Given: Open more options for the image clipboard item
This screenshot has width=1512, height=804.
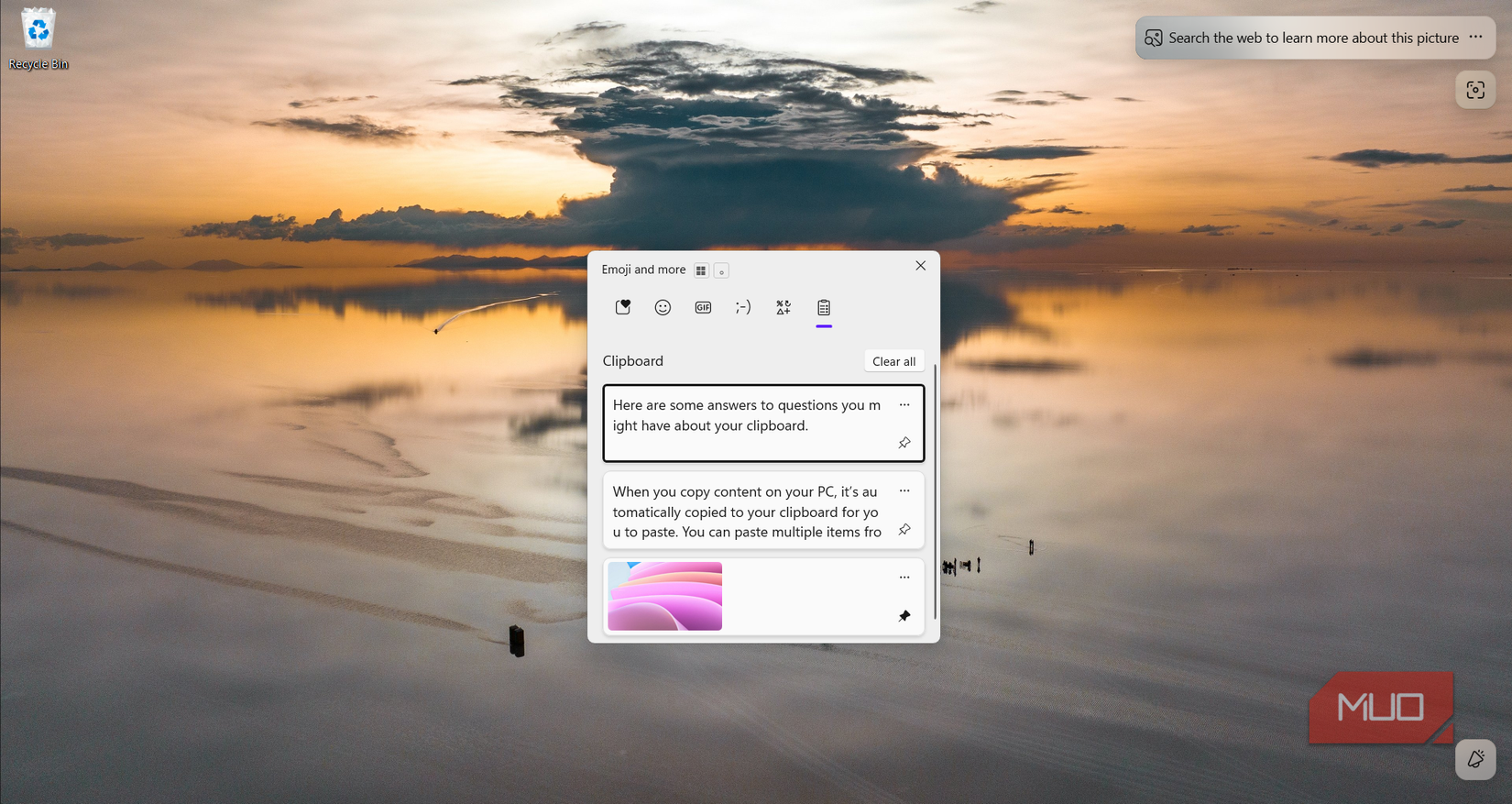Looking at the screenshot, I should (904, 577).
